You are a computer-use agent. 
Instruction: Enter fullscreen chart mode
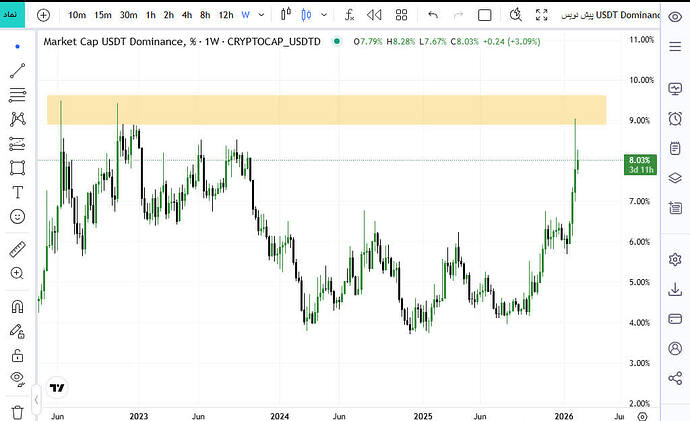(542, 15)
